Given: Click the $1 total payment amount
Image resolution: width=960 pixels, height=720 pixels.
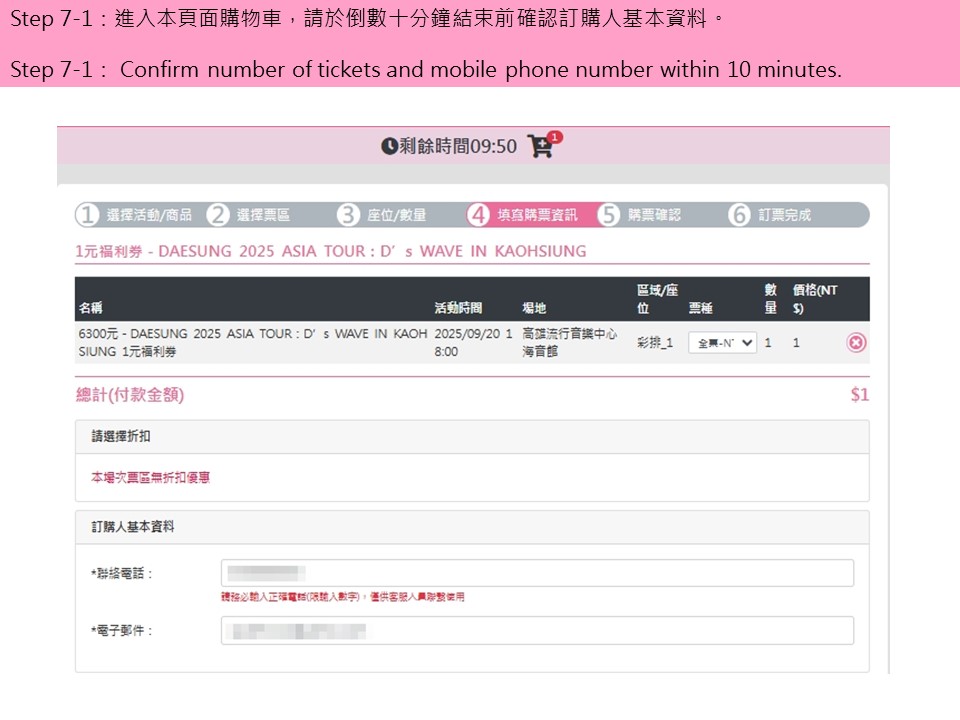Looking at the screenshot, I should point(859,395).
